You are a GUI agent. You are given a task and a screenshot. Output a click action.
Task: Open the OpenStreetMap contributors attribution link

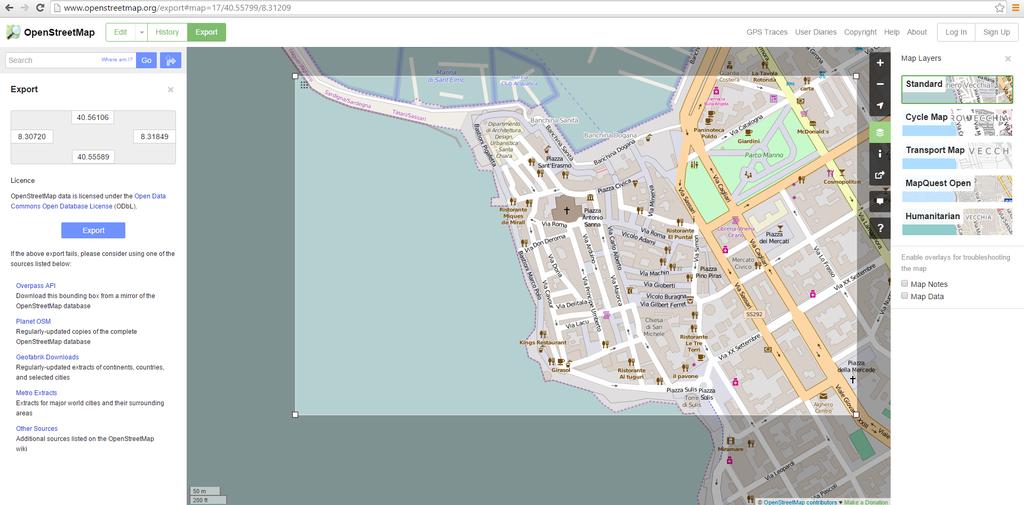[x=800, y=502]
